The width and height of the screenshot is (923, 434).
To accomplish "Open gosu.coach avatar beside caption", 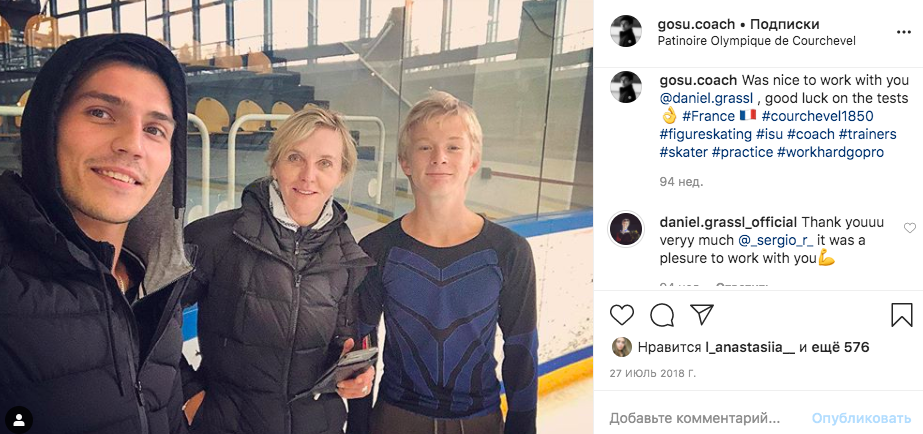I will point(626,87).
